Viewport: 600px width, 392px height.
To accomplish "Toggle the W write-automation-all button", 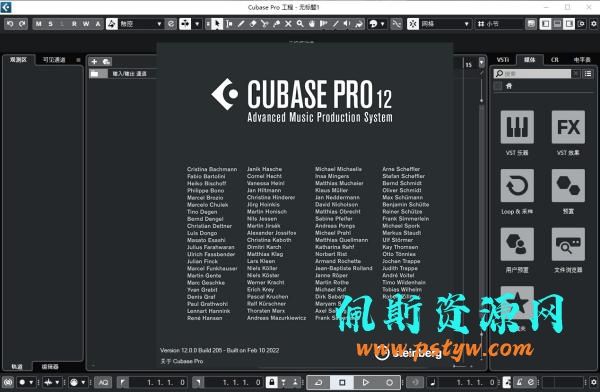I will point(86,24).
